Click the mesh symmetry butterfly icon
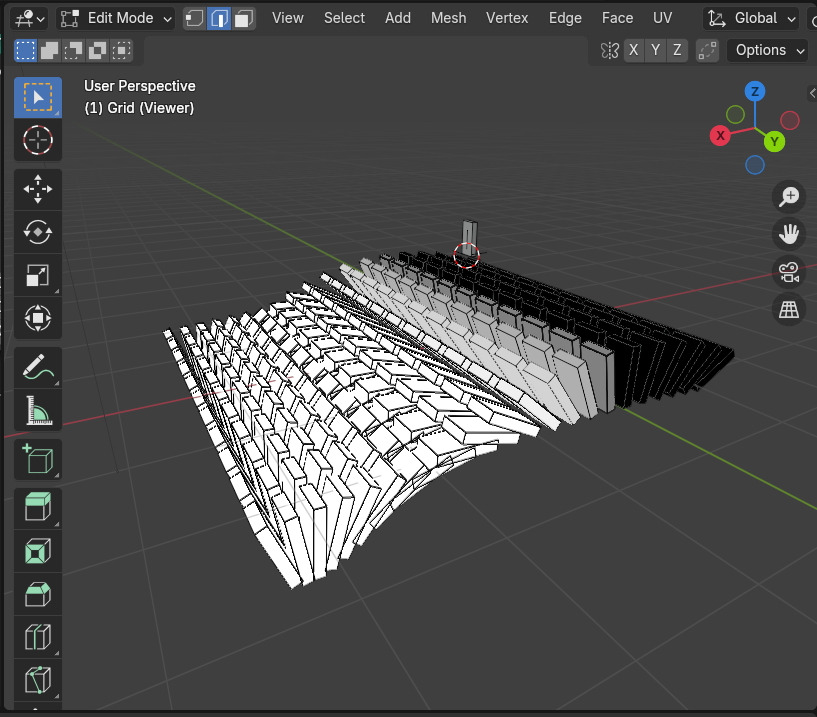Image resolution: width=817 pixels, height=717 pixels. coord(610,51)
